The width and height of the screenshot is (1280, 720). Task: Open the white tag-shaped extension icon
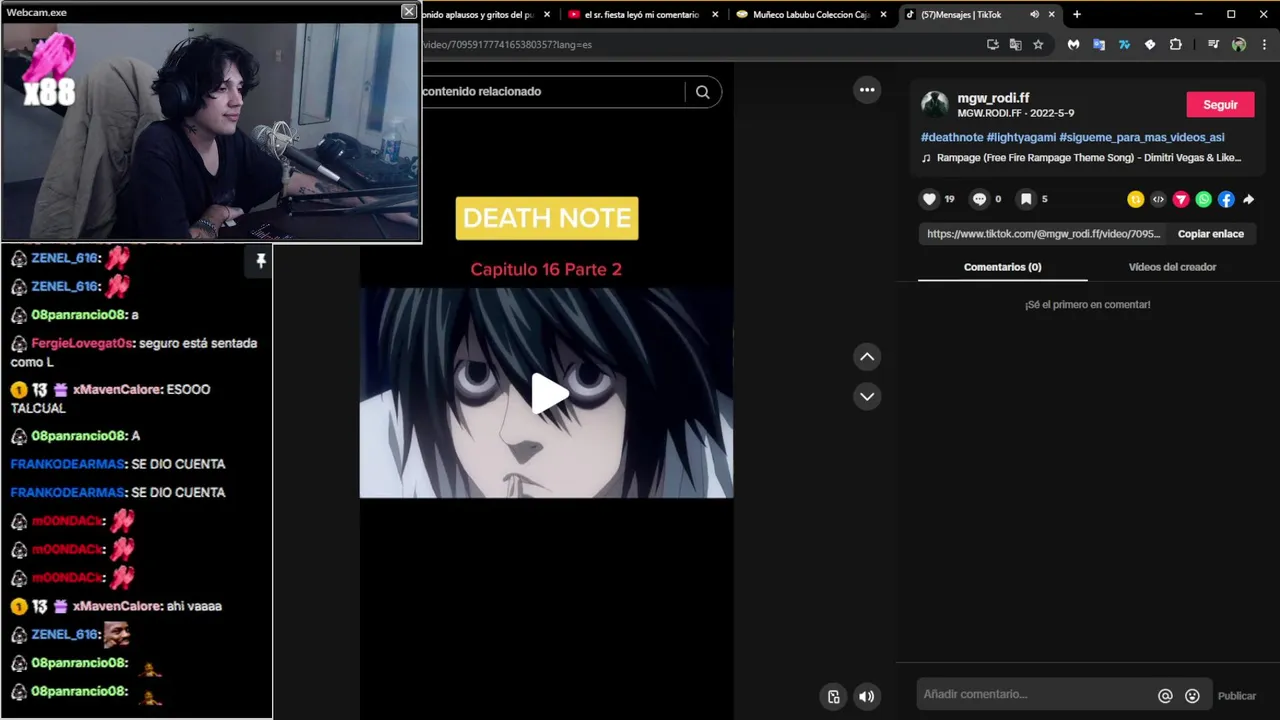[1150, 44]
